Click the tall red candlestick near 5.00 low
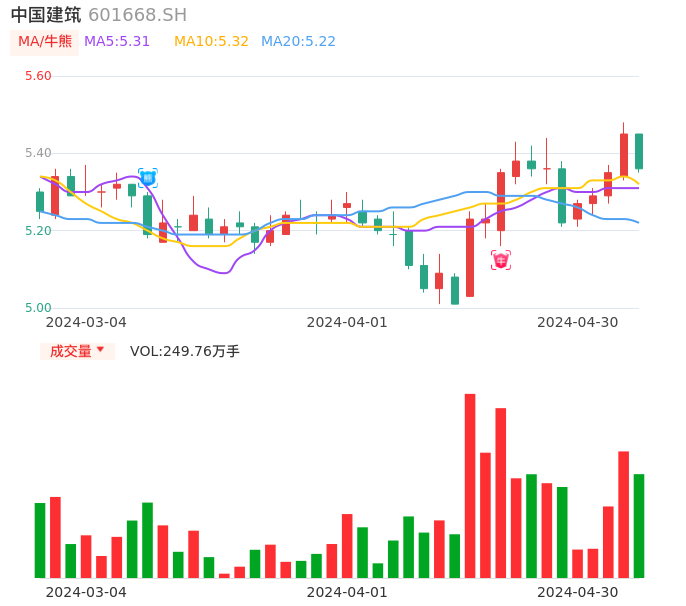686x606 pixels. (x=470, y=258)
